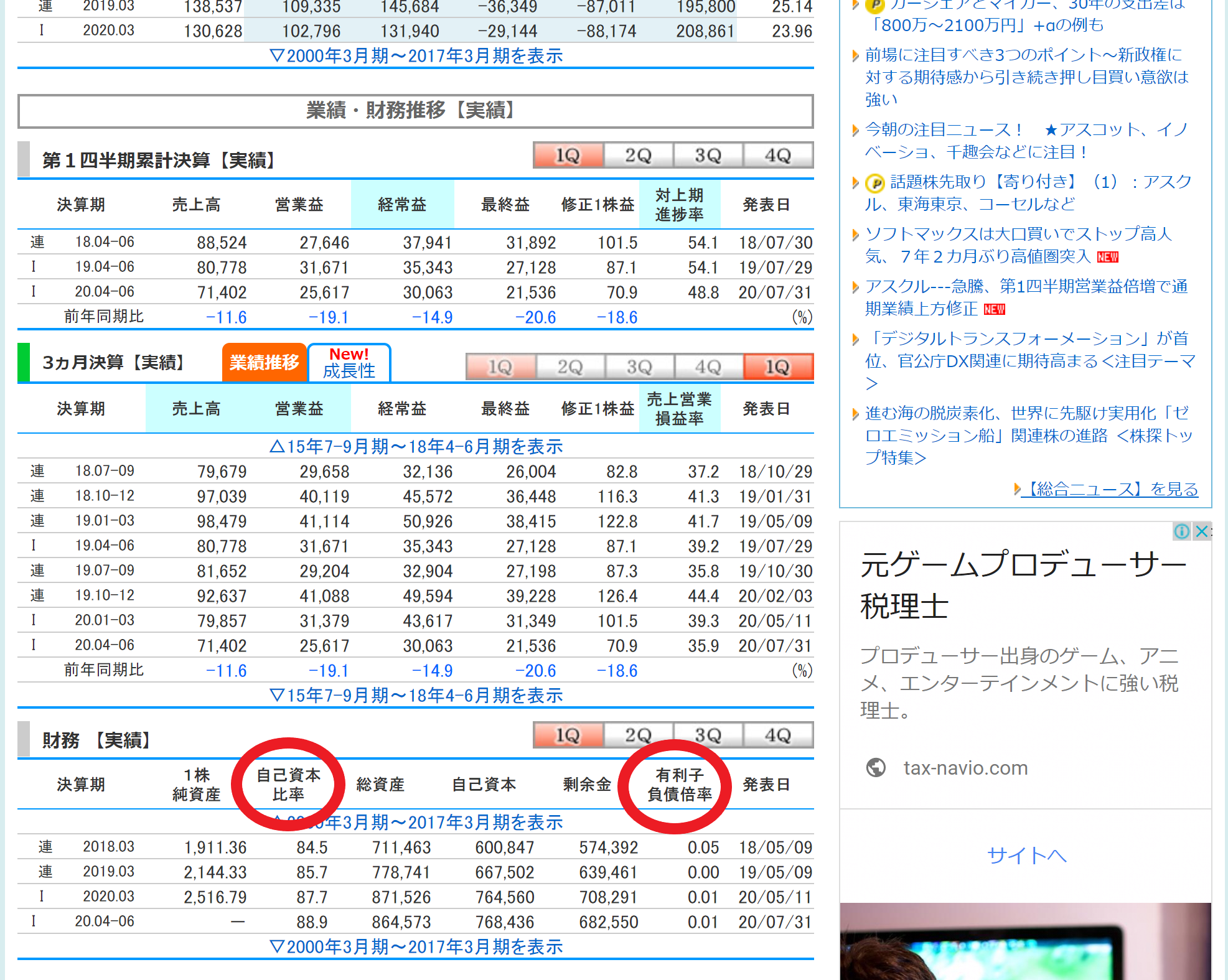Open the New! 成長性 tab
1228x980 pixels.
pos(349,363)
